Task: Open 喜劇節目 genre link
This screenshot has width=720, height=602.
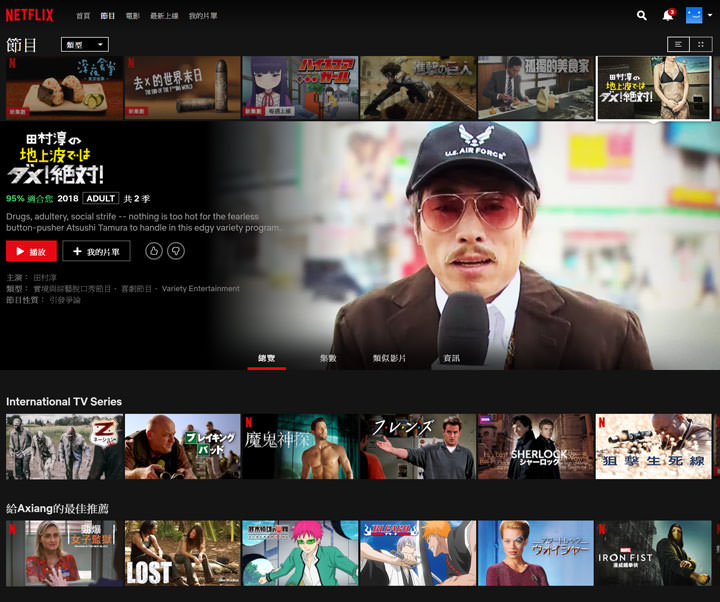Action: [136, 289]
